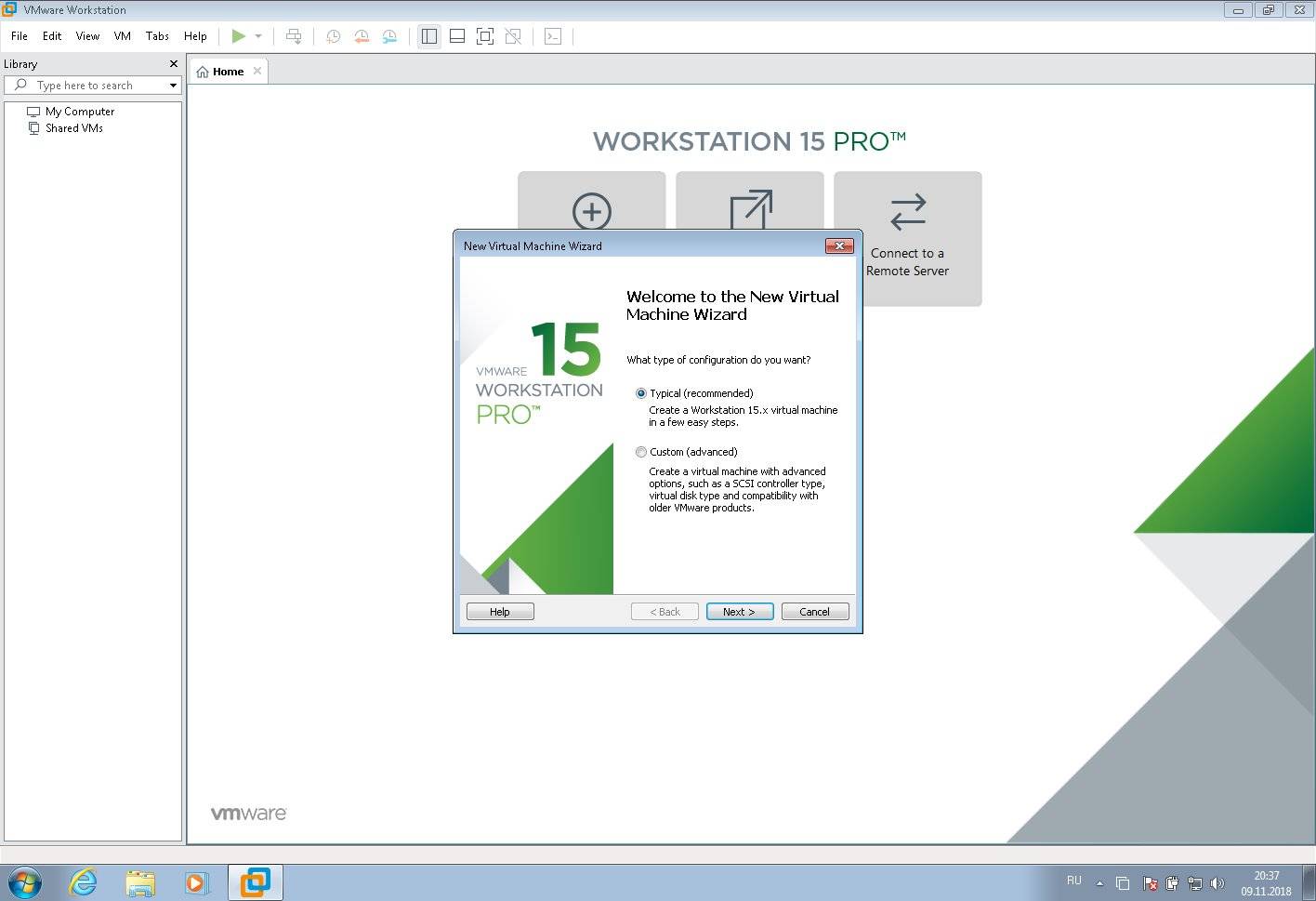Click the VMware Workstation taskbar button
This screenshot has height=901, width=1316.
click(256, 882)
